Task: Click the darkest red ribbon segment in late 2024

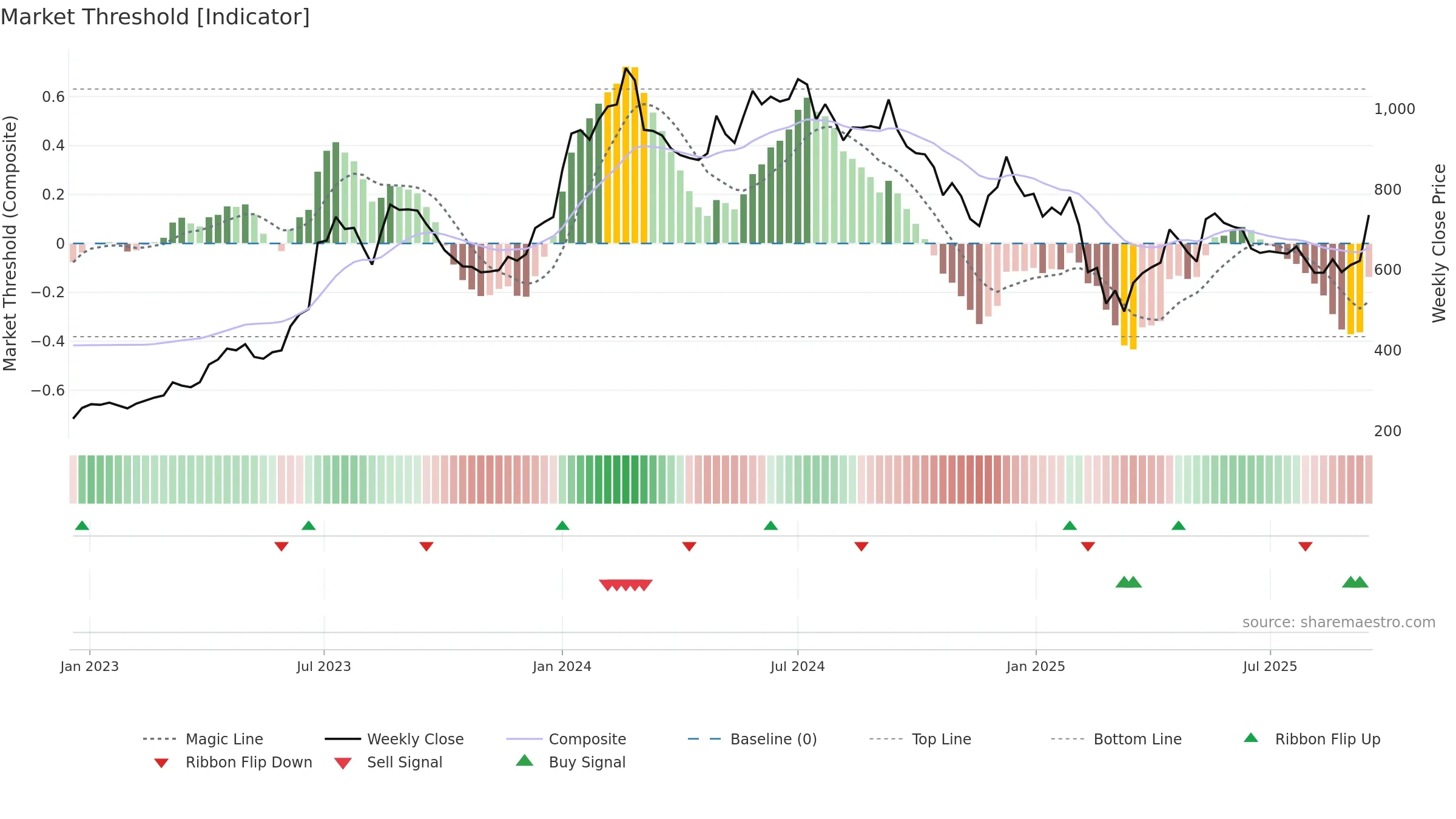Action: pos(979,479)
